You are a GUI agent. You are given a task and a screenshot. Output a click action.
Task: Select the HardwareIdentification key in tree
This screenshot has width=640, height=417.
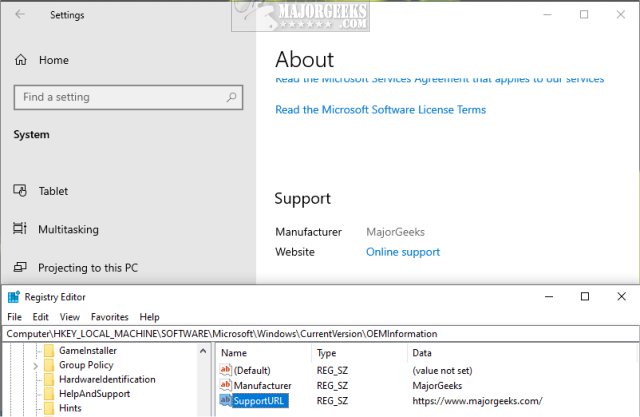click(x=107, y=379)
